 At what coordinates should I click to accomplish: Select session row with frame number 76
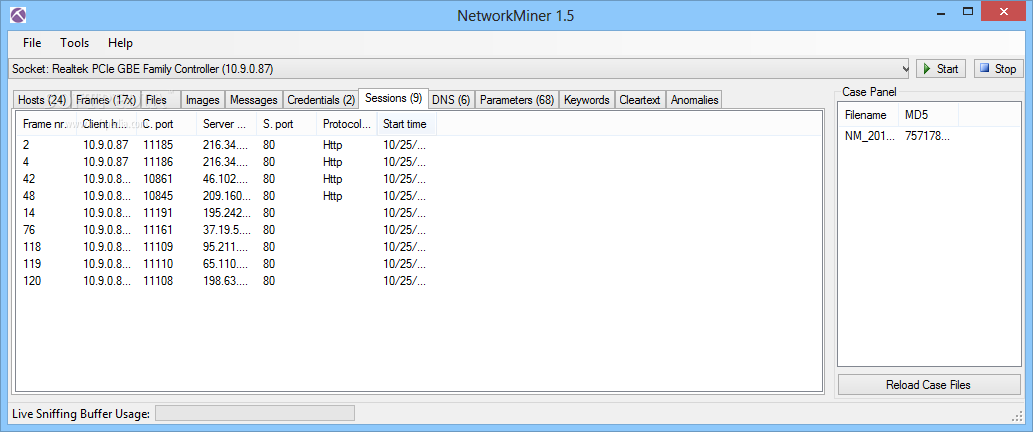tap(227, 230)
